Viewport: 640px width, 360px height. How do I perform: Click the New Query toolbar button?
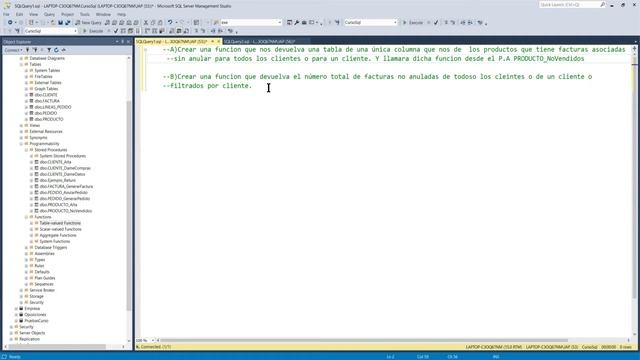pyautogui.click(x=88, y=22)
